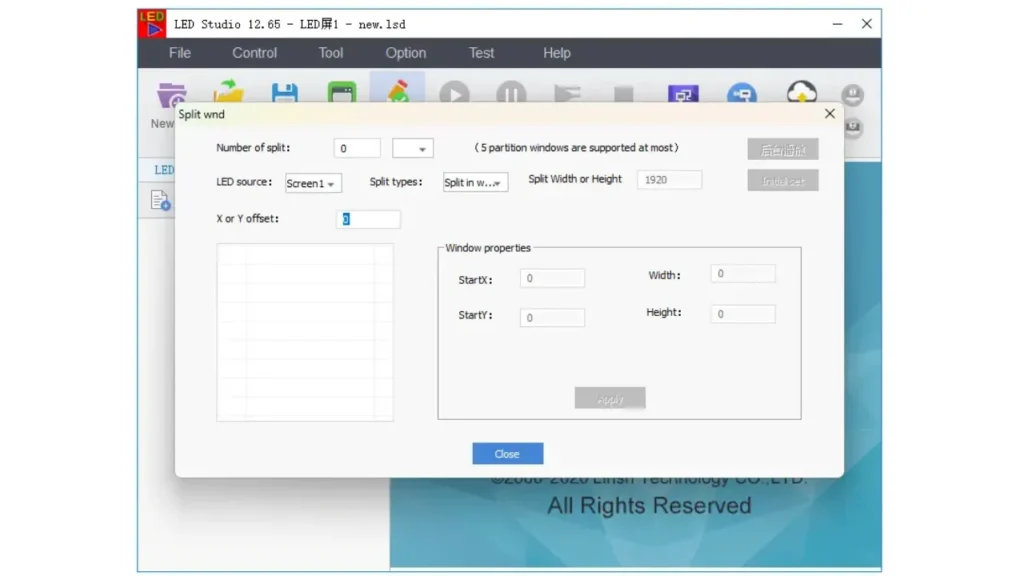The height and width of the screenshot is (576, 1024).
Task: Click the Apply button in Window properties
Action: (610, 399)
